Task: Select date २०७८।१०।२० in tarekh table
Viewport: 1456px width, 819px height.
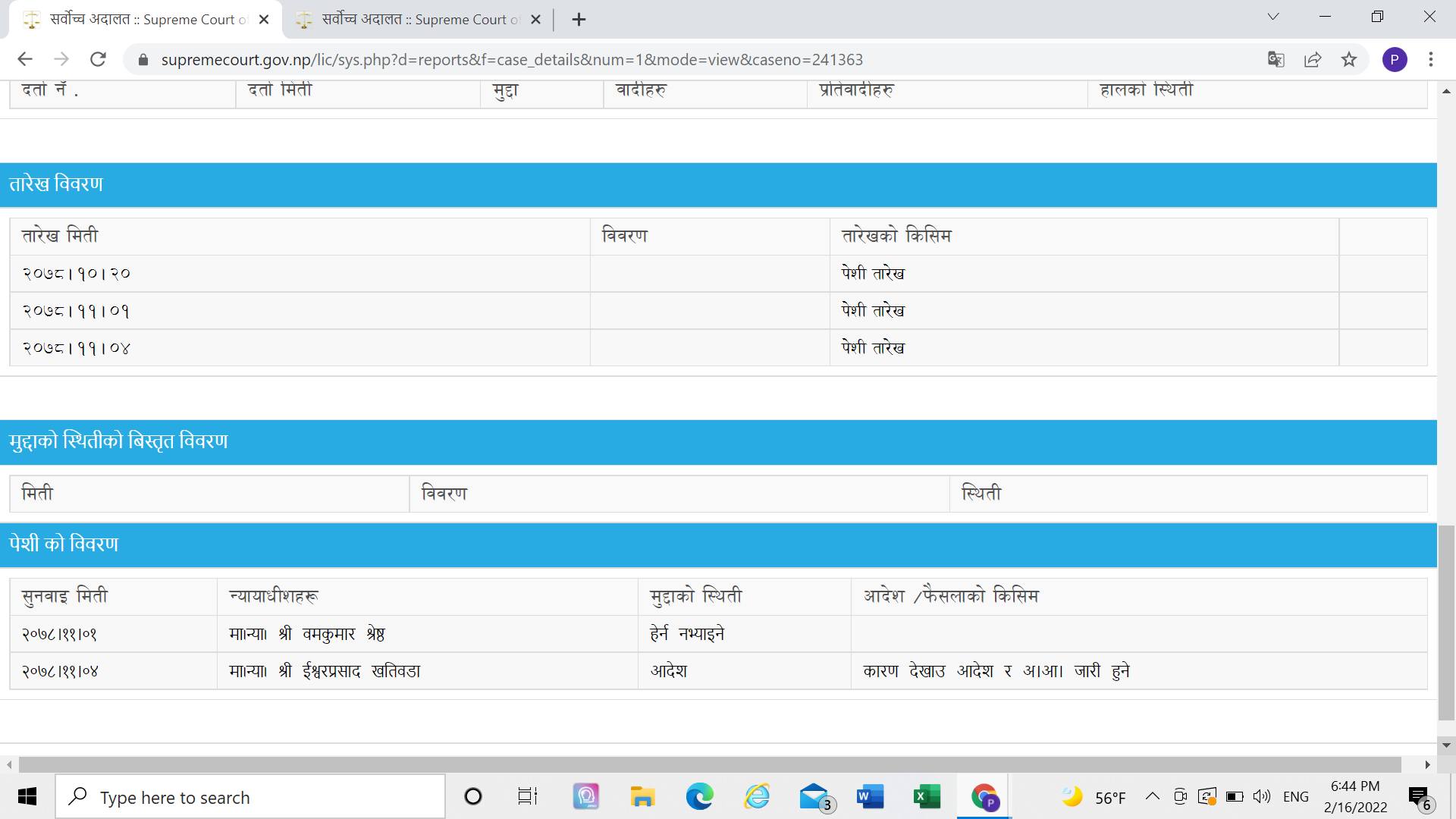Action: click(76, 274)
